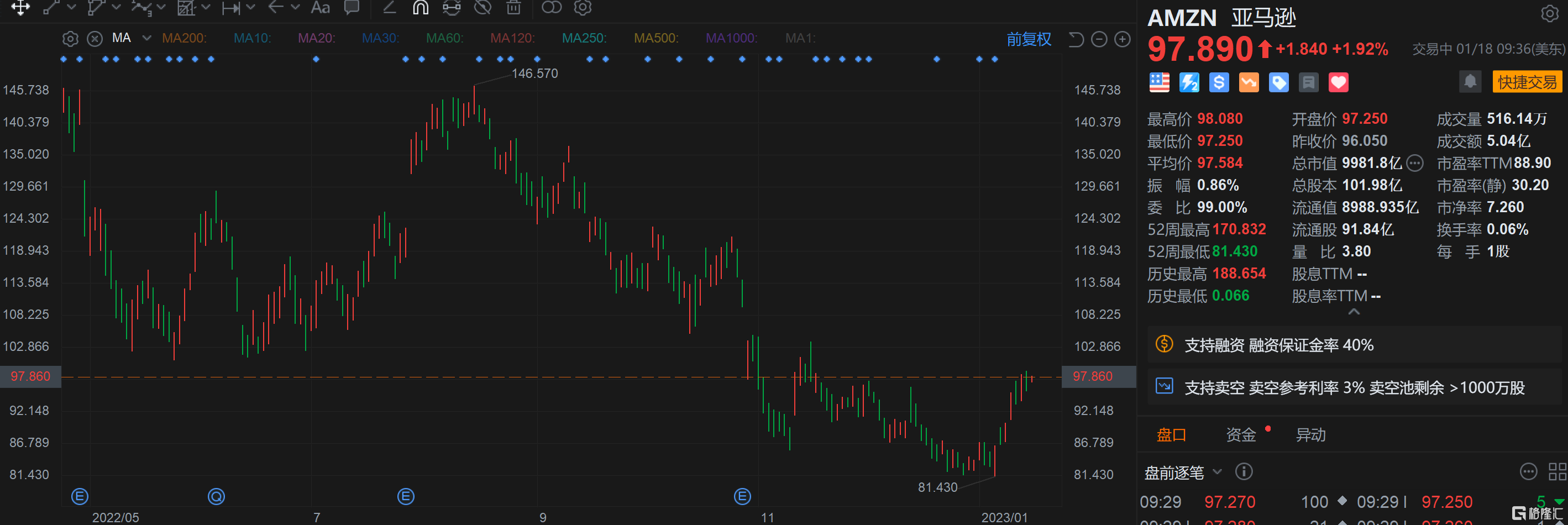Click the eraser/pen drawing icon

pos(389,7)
